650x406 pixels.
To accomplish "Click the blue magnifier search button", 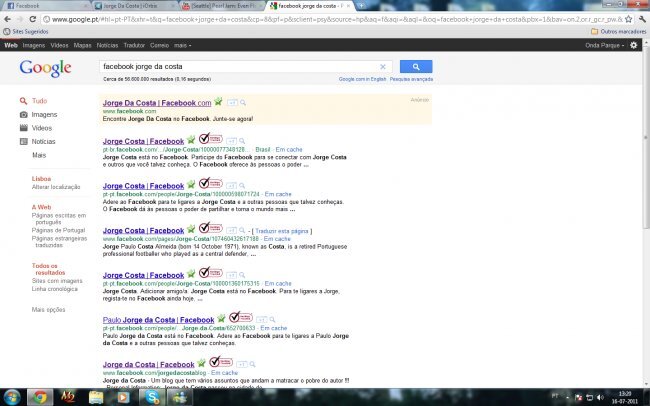I will click(x=416, y=66).
